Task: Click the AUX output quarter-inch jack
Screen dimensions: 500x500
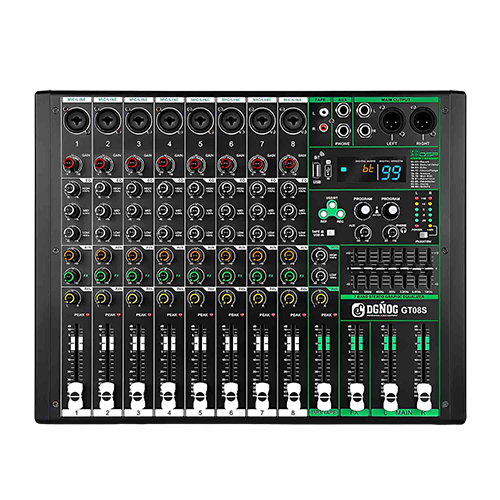Action: 343,110
